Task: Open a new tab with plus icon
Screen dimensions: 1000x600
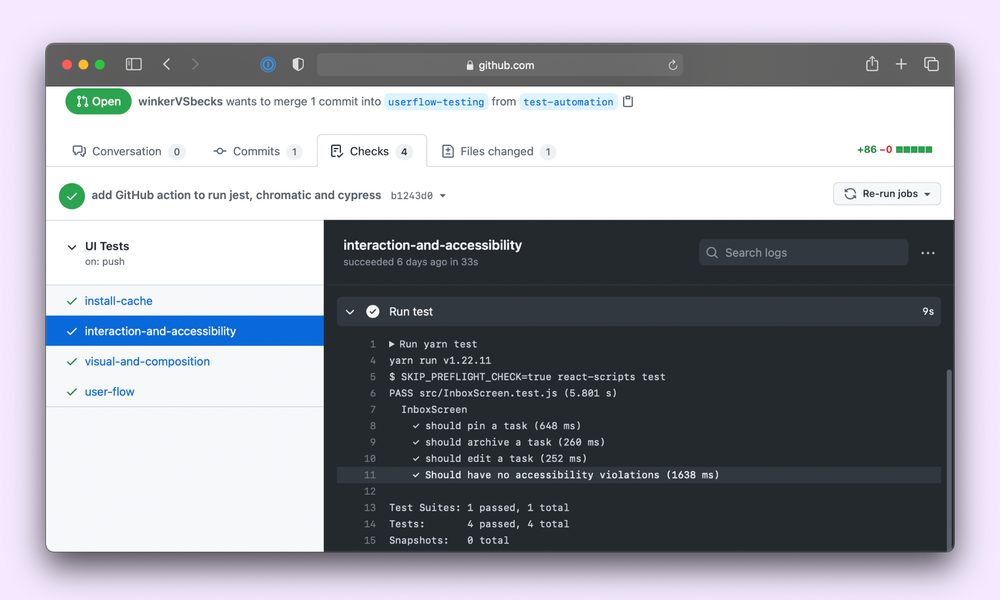Action: pos(901,64)
